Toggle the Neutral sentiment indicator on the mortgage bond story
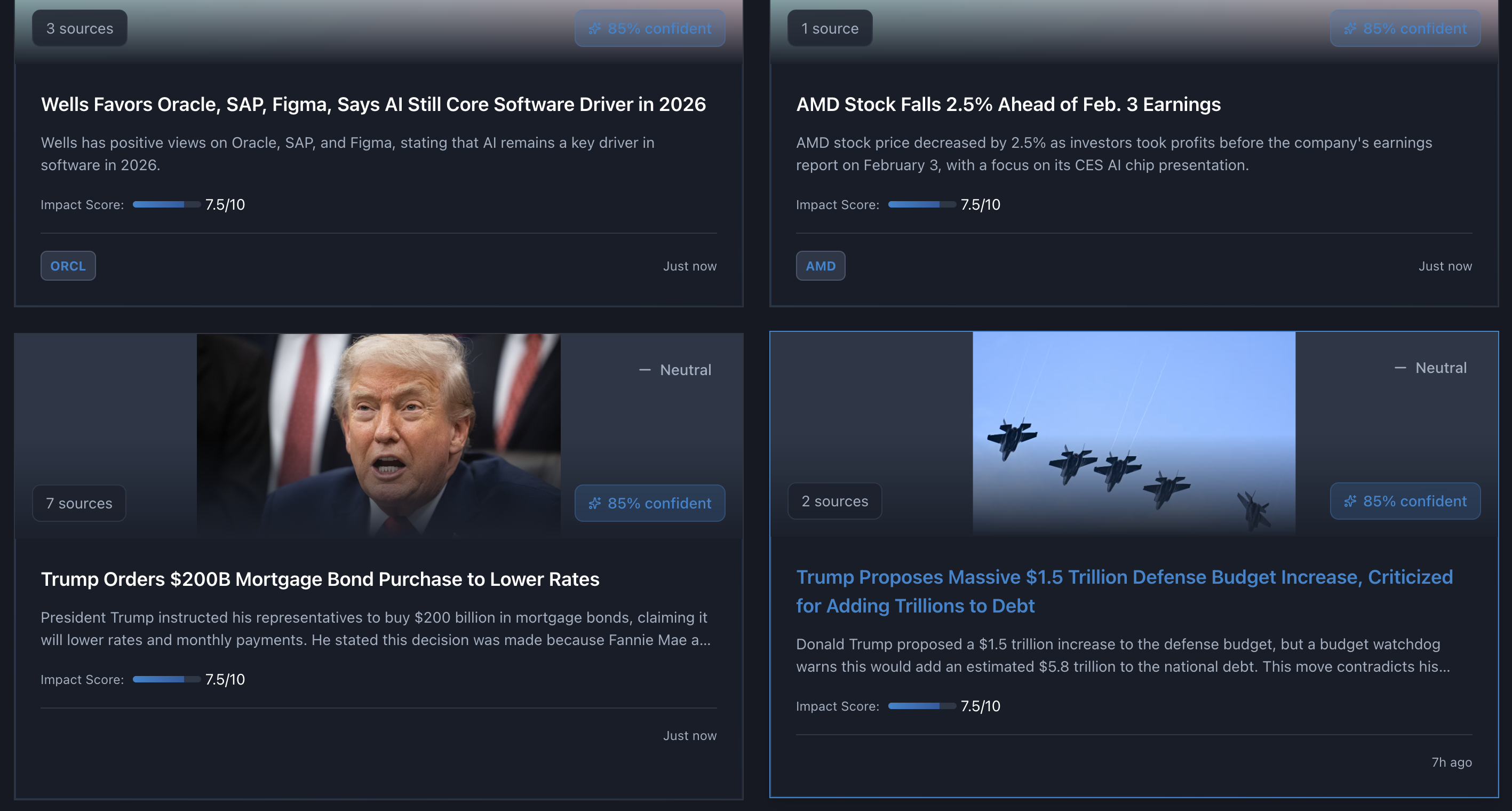This screenshot has width=1512, height=811. 675,370
